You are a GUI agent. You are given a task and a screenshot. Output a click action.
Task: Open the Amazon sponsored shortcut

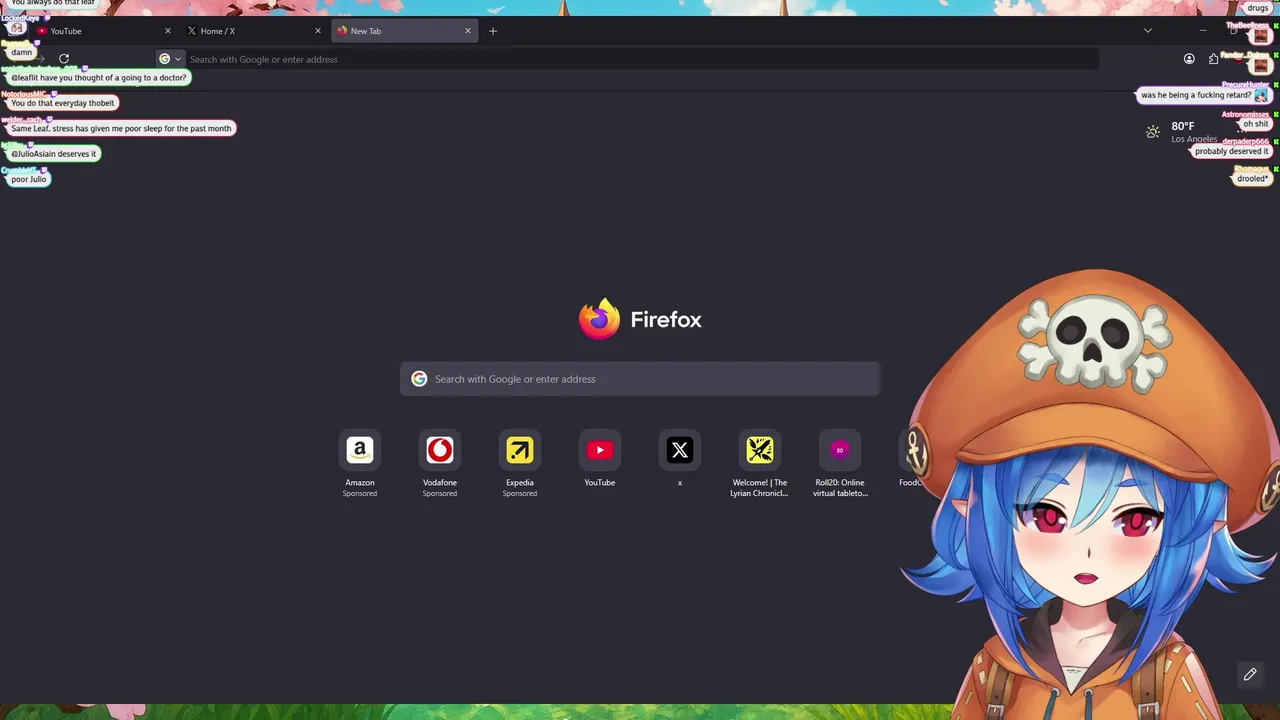point(360,450)
